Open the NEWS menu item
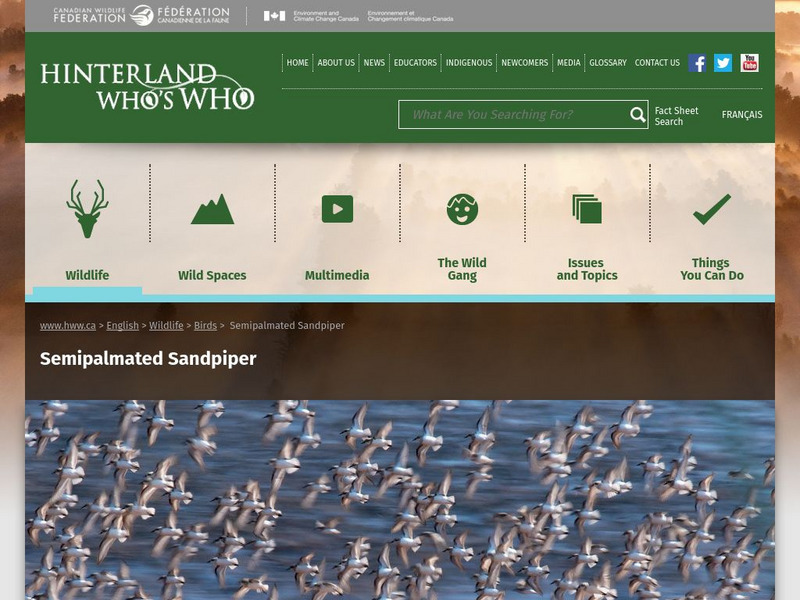Image resolution: width=800 pixels, height=600 pixels. [374, 63]
